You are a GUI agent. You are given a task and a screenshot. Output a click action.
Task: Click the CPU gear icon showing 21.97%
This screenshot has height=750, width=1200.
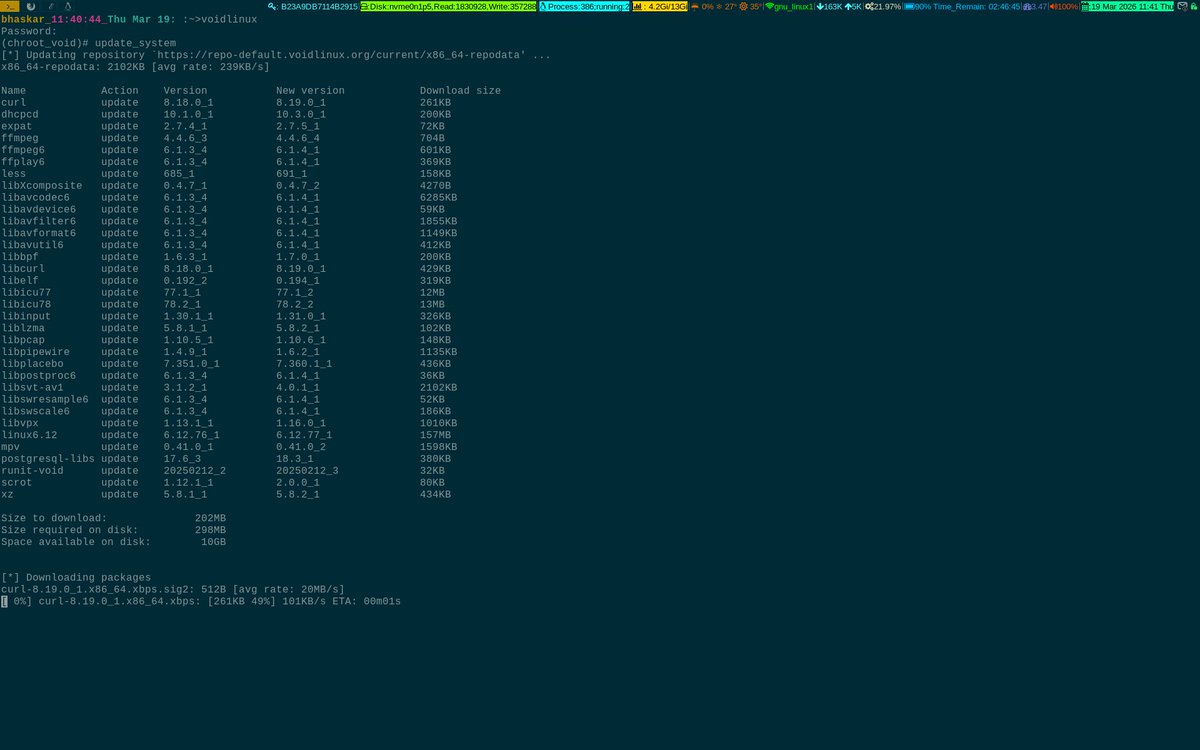870,6
